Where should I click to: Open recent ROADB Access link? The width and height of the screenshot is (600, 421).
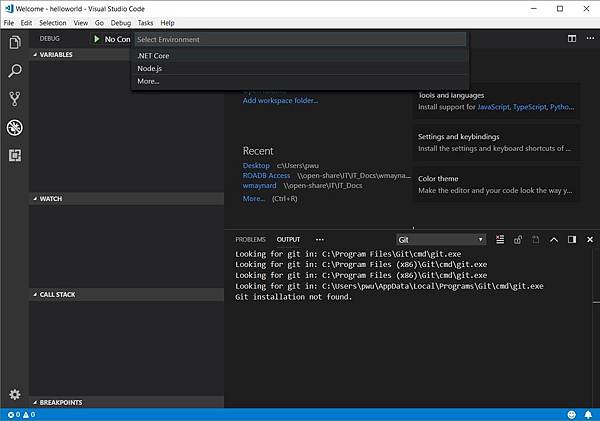click(266, 176)
